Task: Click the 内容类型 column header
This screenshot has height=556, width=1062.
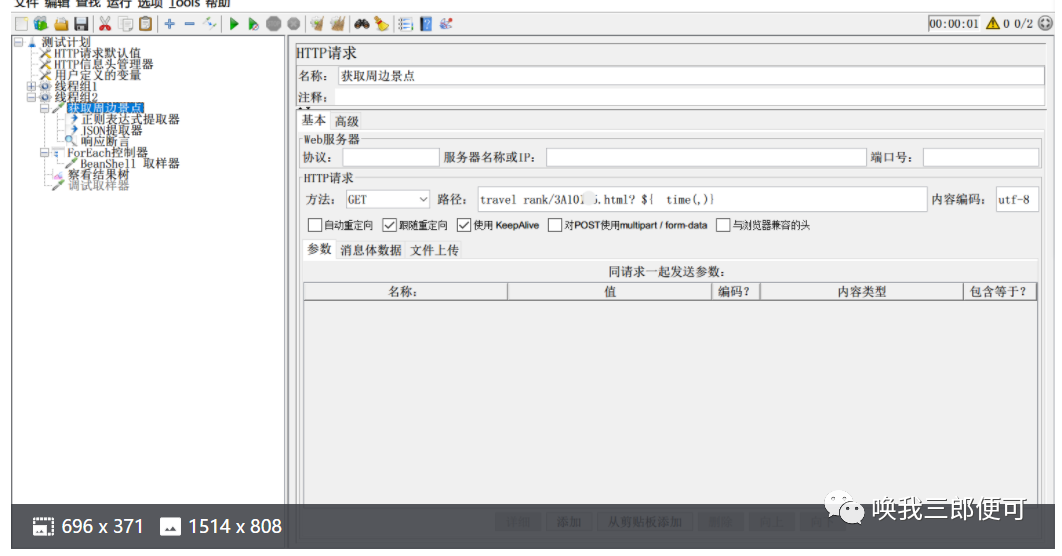Action: 861,291
